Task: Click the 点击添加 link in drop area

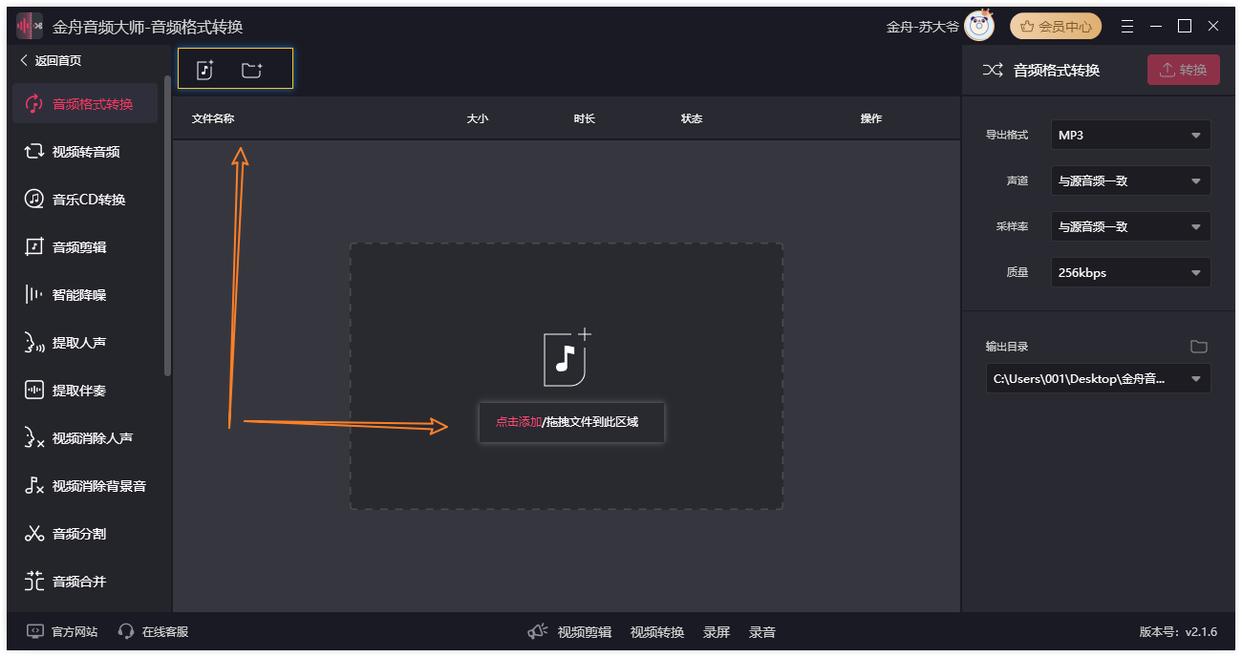Action: 518,422
